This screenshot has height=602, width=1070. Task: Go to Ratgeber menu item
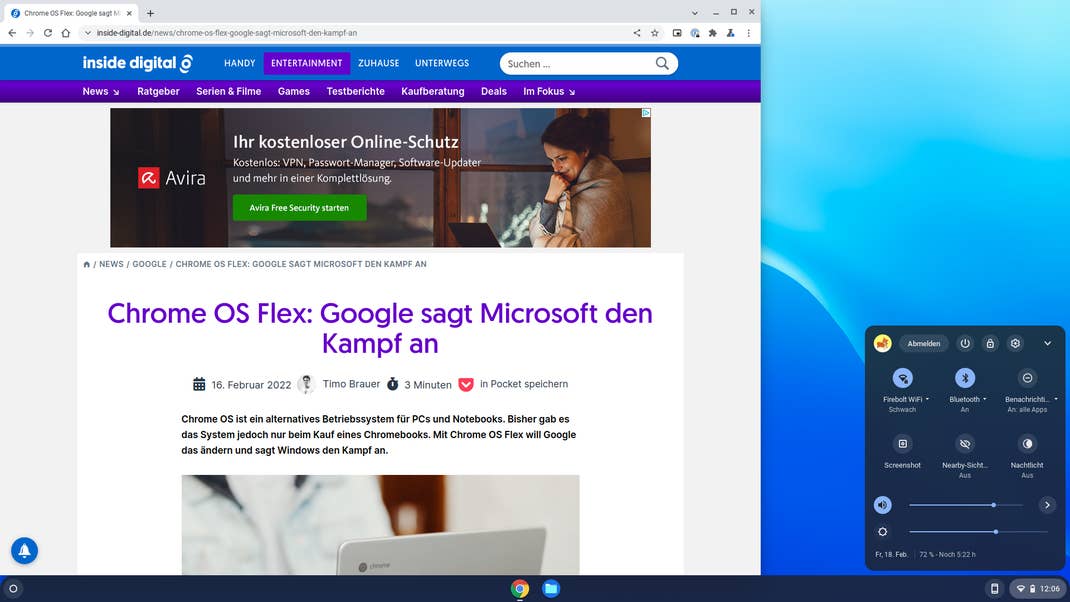158,91
